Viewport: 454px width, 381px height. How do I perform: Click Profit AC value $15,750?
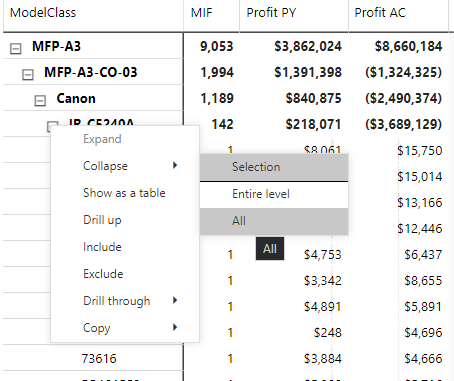coord(420,151)
